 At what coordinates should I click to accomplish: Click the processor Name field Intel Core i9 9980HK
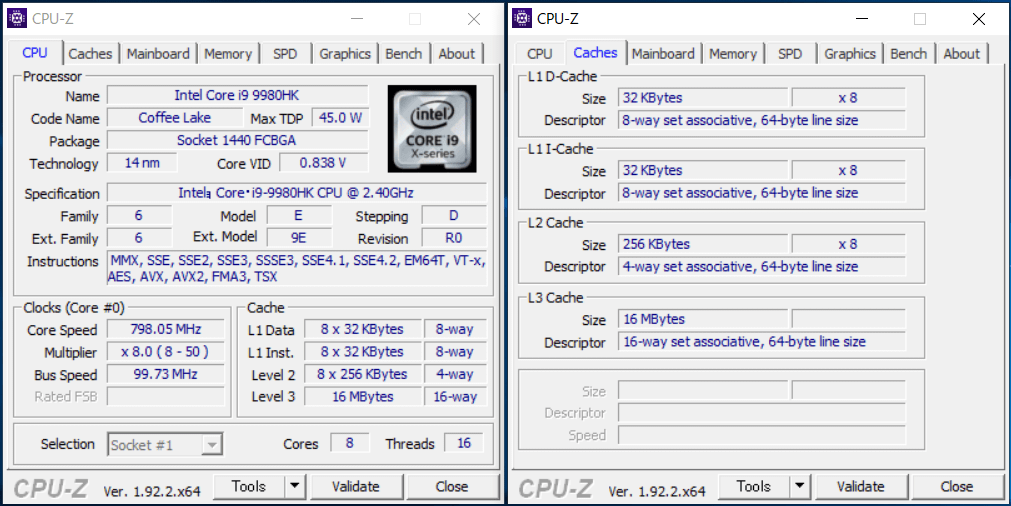pyautogui.click(x=238, y=95)
